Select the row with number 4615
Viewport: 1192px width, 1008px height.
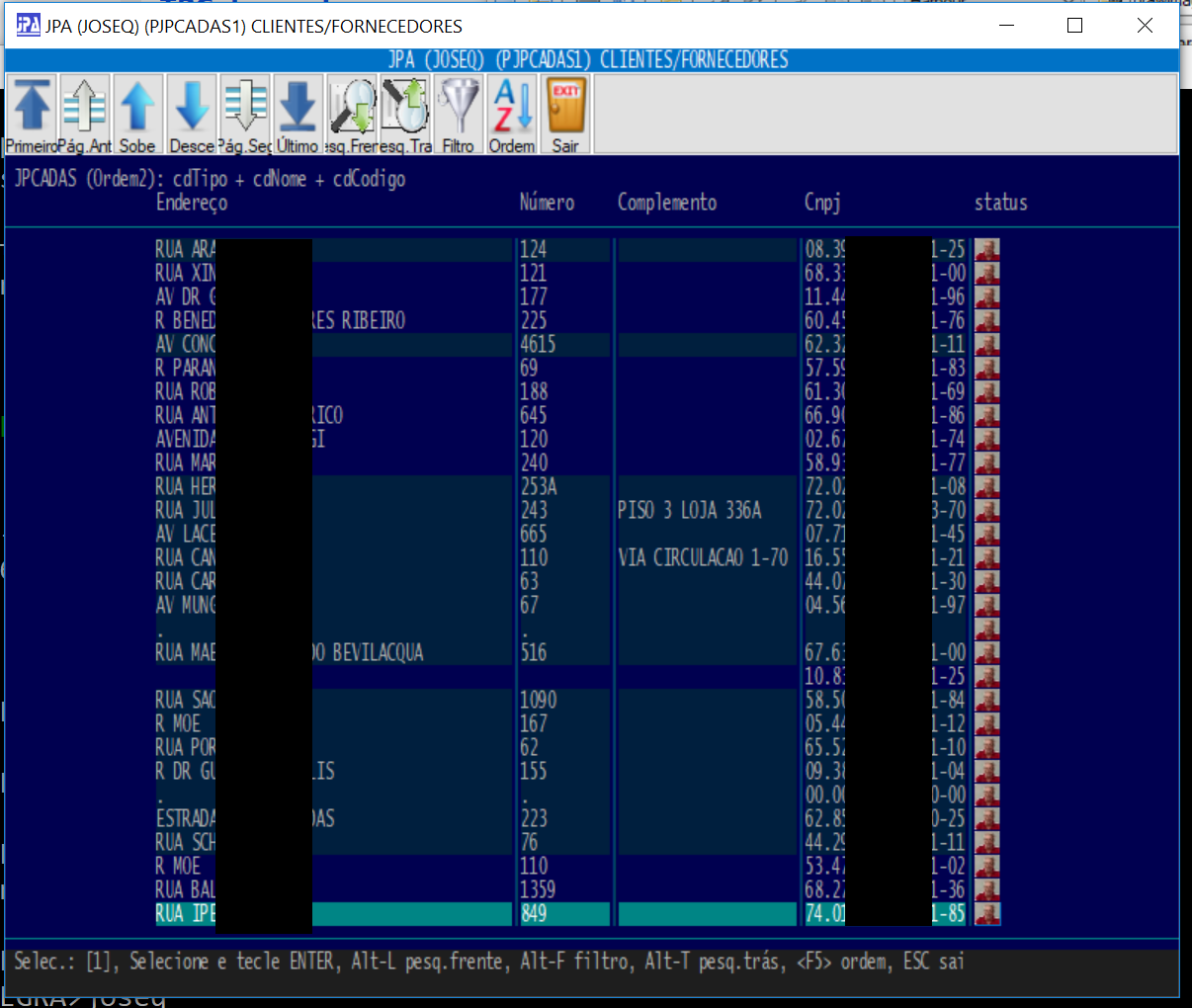click(x=539, y=345)
